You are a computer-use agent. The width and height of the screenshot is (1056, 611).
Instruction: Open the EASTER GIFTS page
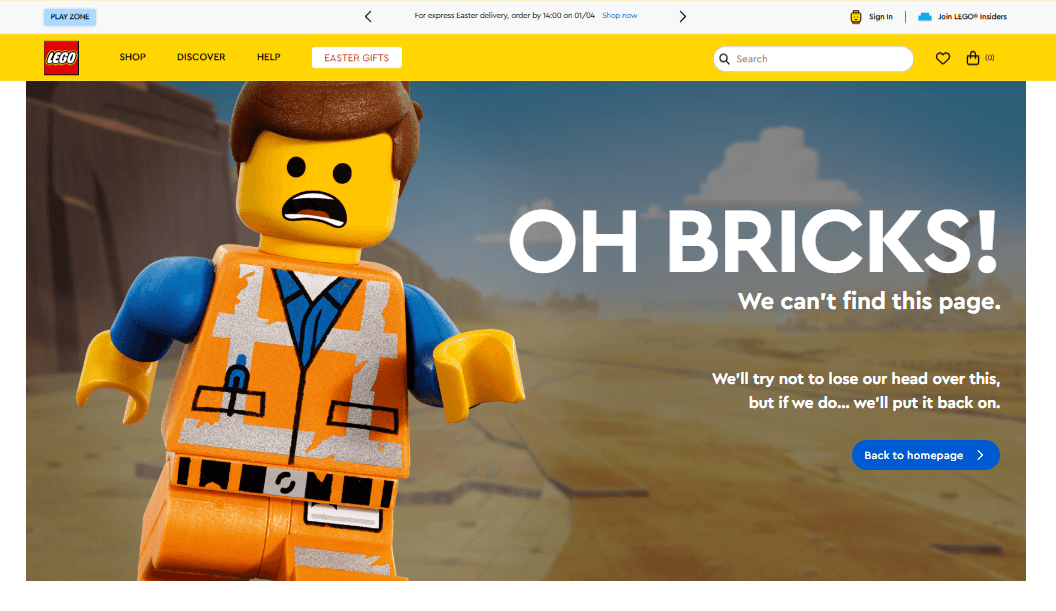[357, 57]
